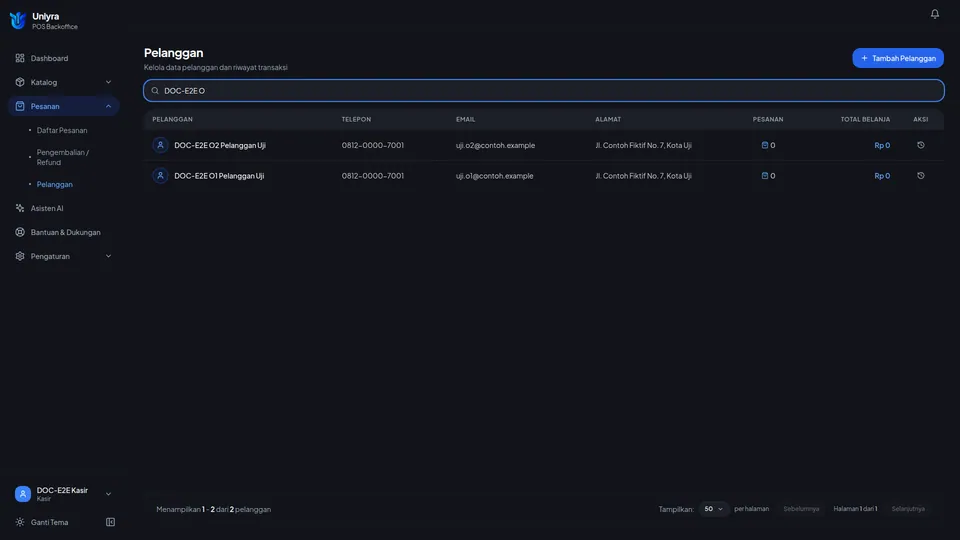
Task: Click phone number in O2 row
Action: pyautogui.click(x=372, y=145)
